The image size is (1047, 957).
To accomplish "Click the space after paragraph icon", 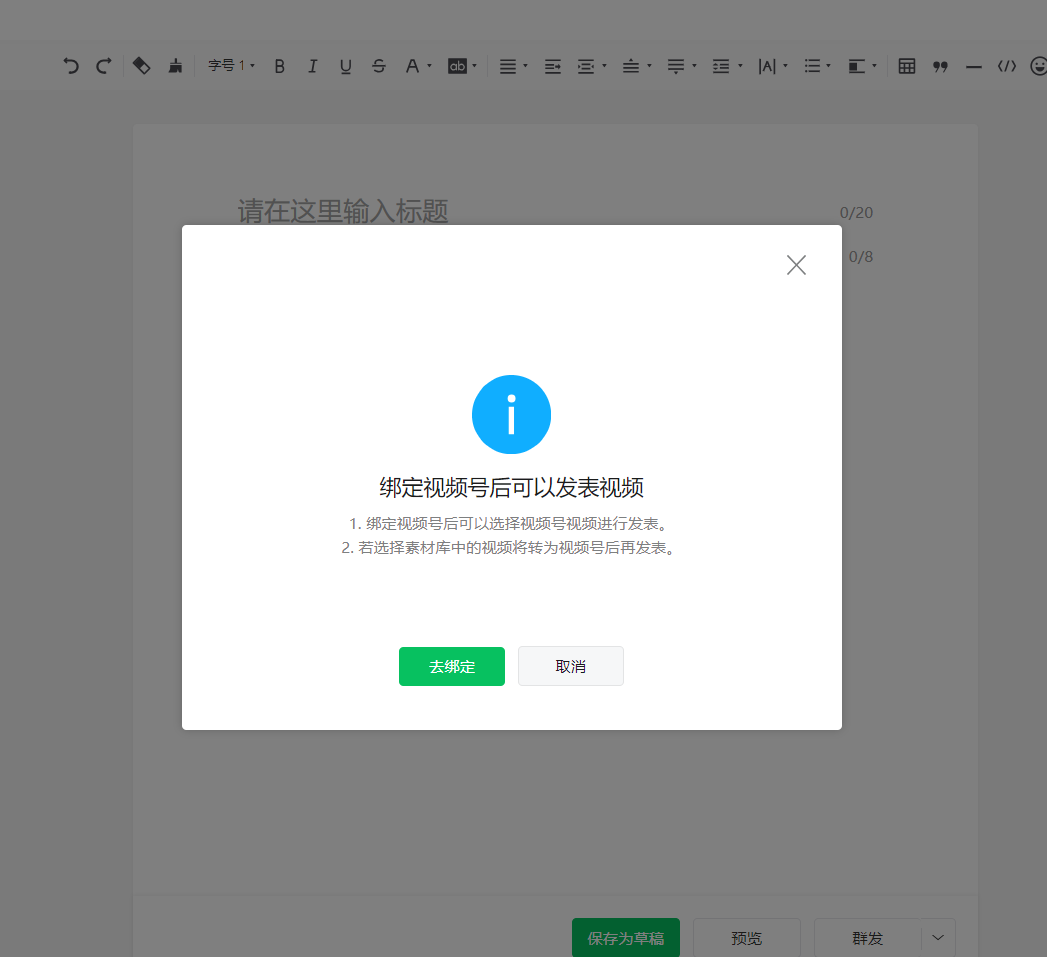I will click(x=676, y=66).
